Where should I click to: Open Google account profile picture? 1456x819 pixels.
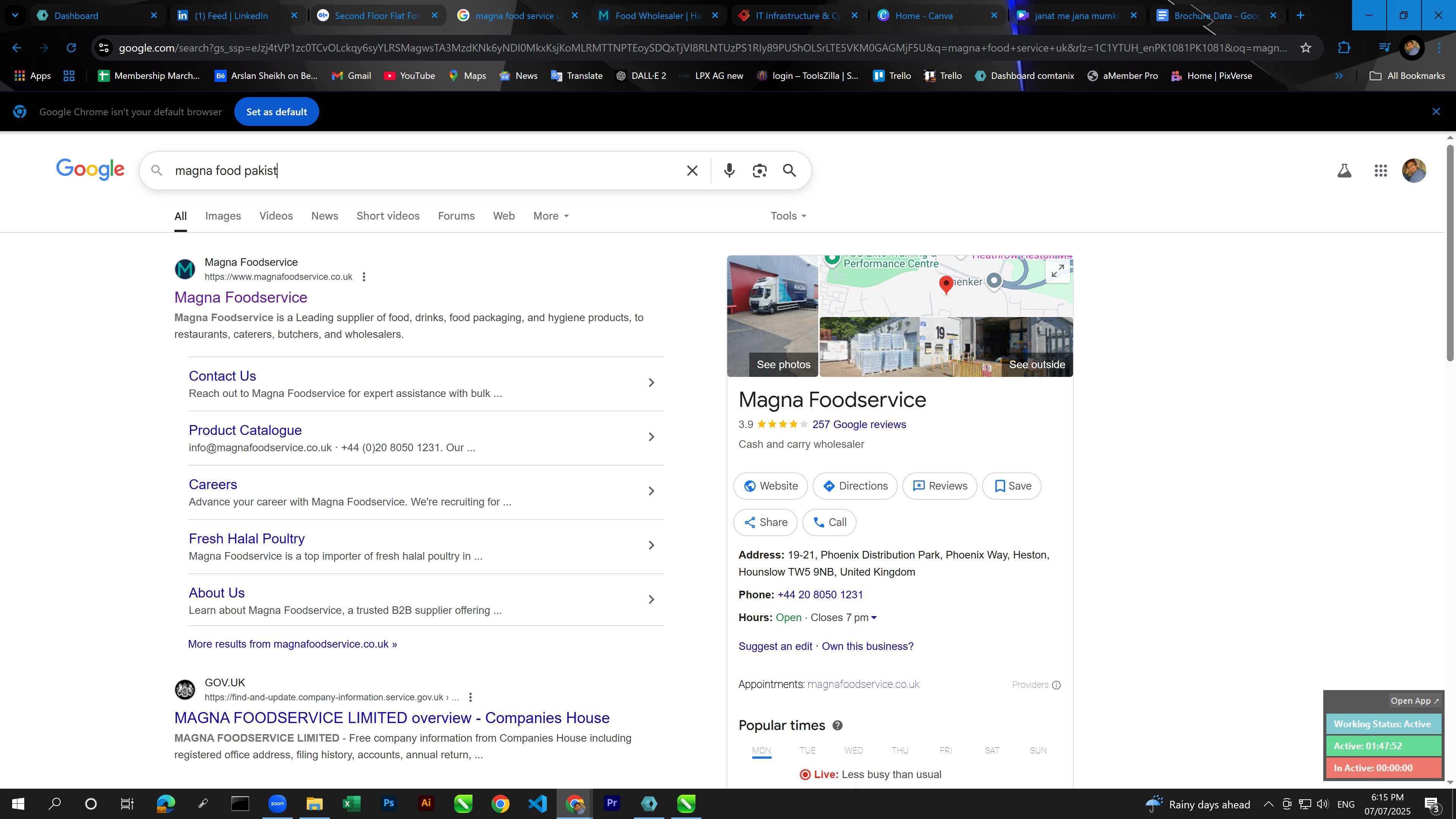1414,171
